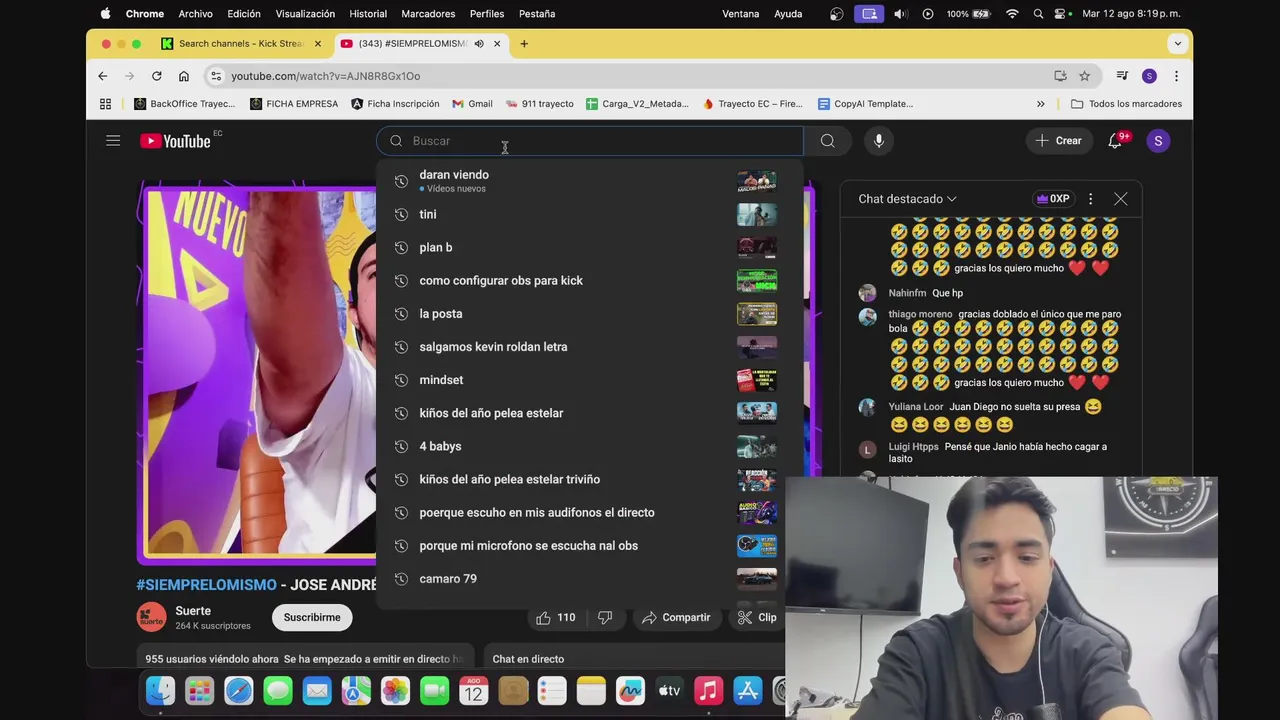
Task: Reload the page in Chrome
Action: click(157, 76)
